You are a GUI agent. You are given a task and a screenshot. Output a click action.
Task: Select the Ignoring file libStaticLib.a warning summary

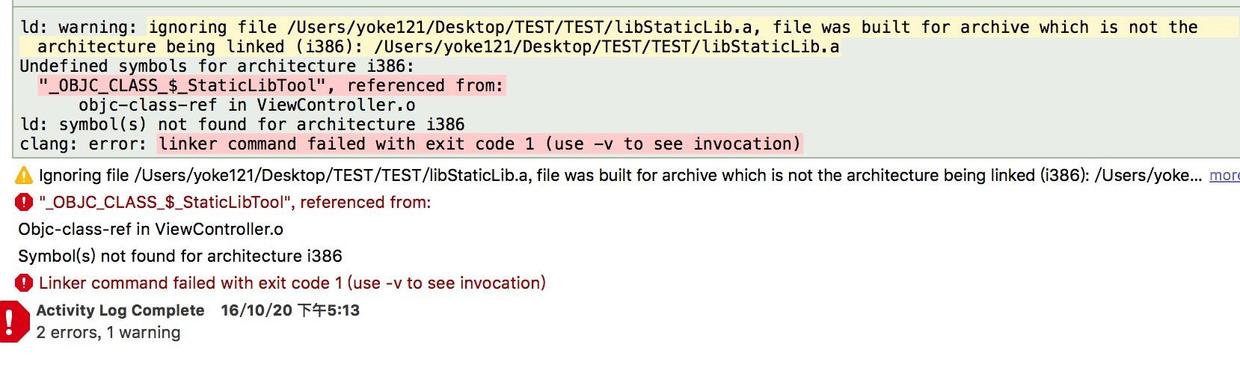pyautogui.click(x=621, y=176)
